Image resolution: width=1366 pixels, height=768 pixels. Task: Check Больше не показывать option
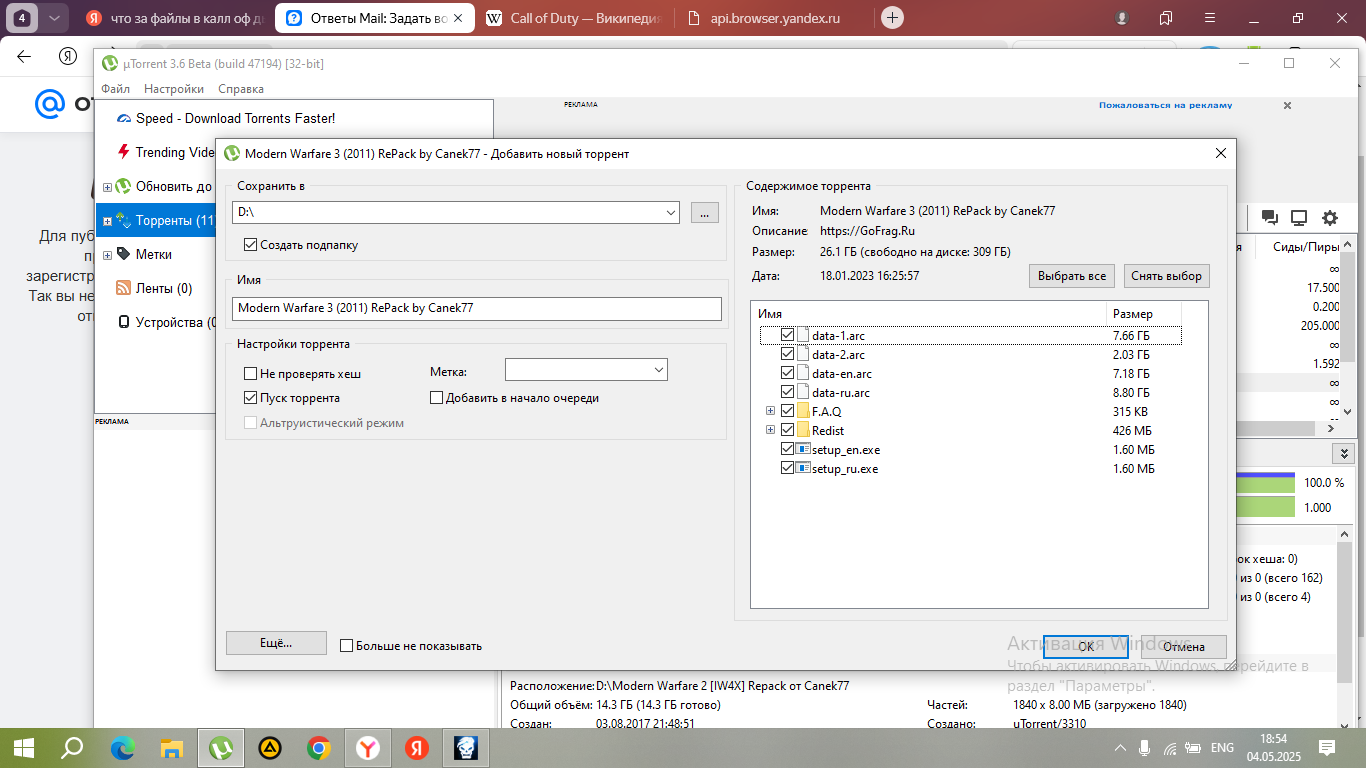click(x=346, y=645)
